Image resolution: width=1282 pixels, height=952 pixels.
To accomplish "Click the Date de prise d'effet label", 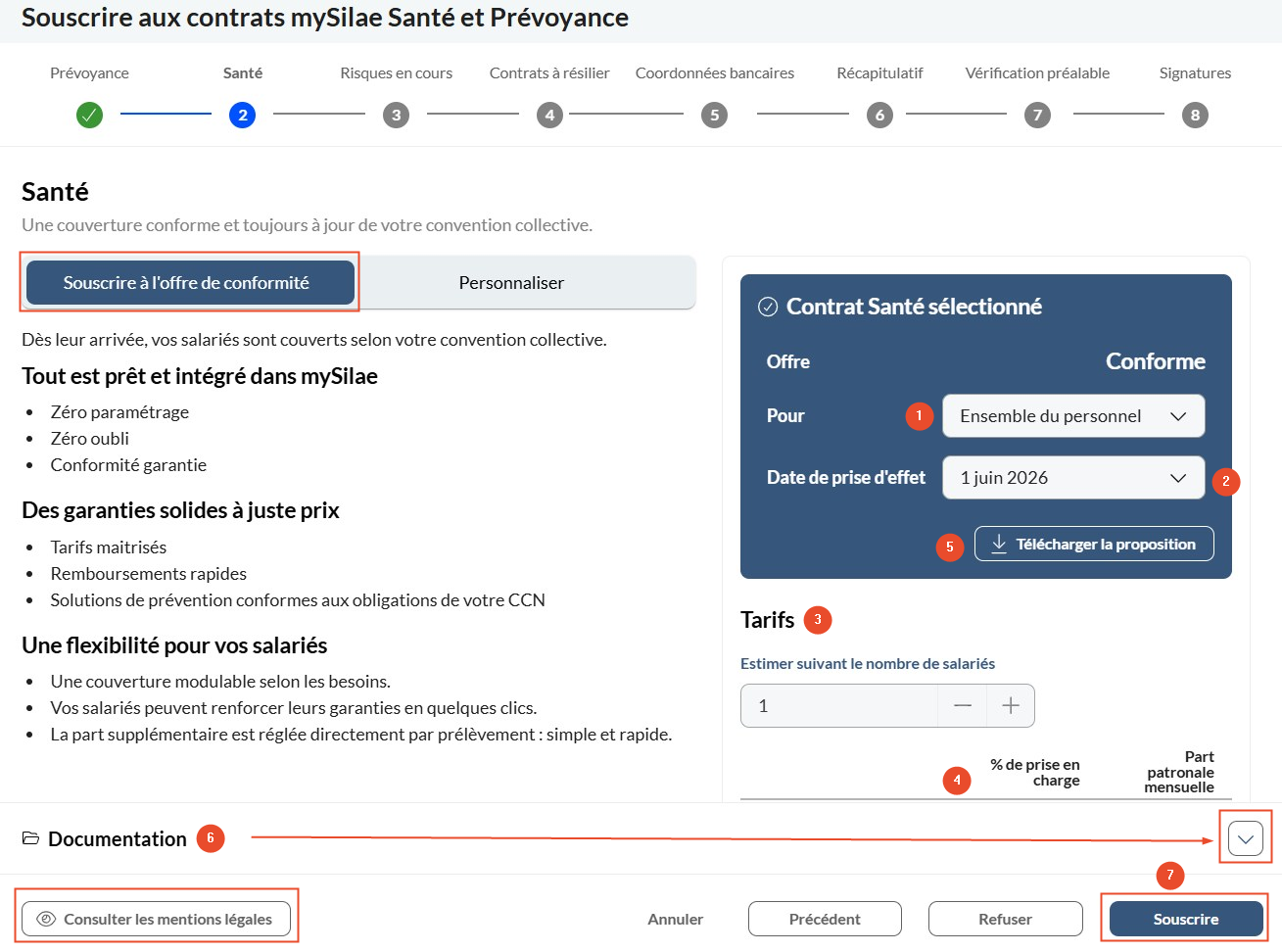I will tap(846, 478).
